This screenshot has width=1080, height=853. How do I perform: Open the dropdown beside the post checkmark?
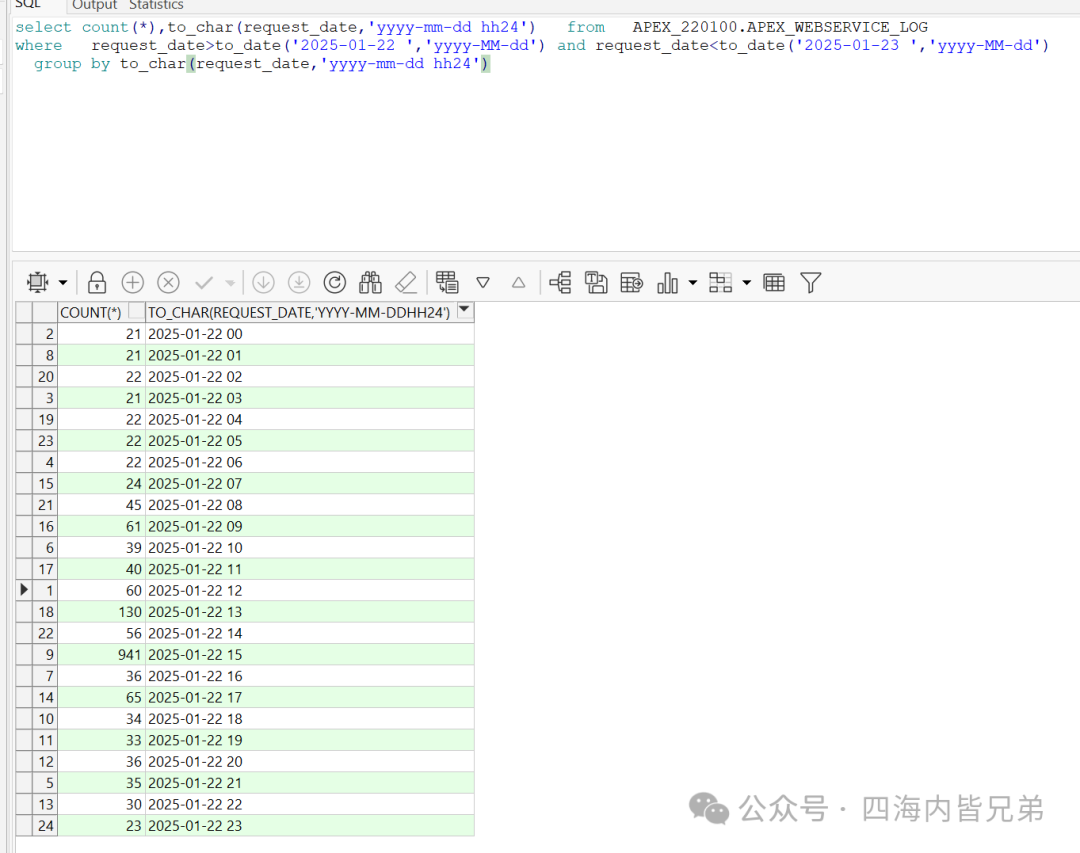230,282
